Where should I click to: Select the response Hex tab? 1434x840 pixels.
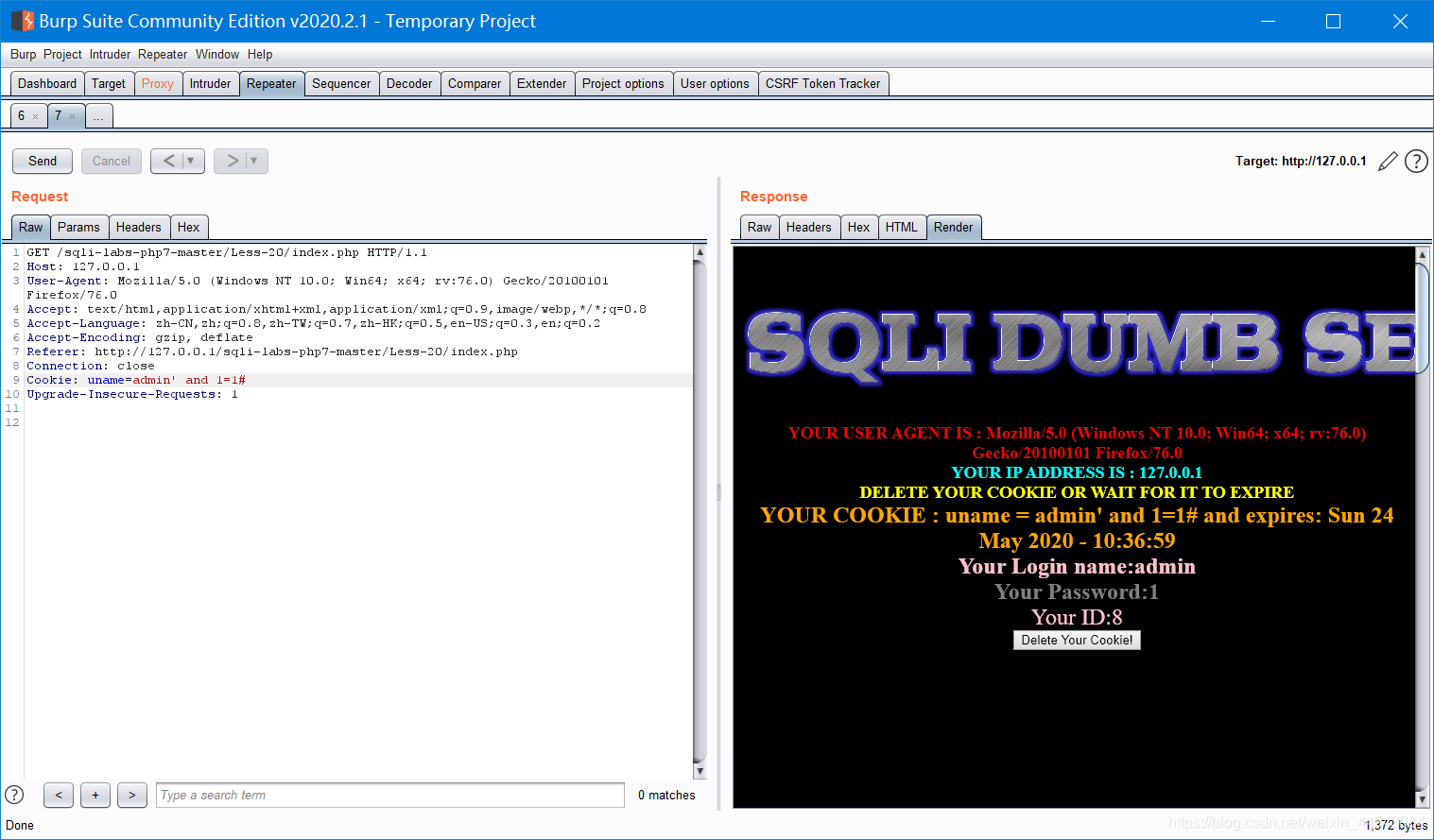click(x=859, y=227)
